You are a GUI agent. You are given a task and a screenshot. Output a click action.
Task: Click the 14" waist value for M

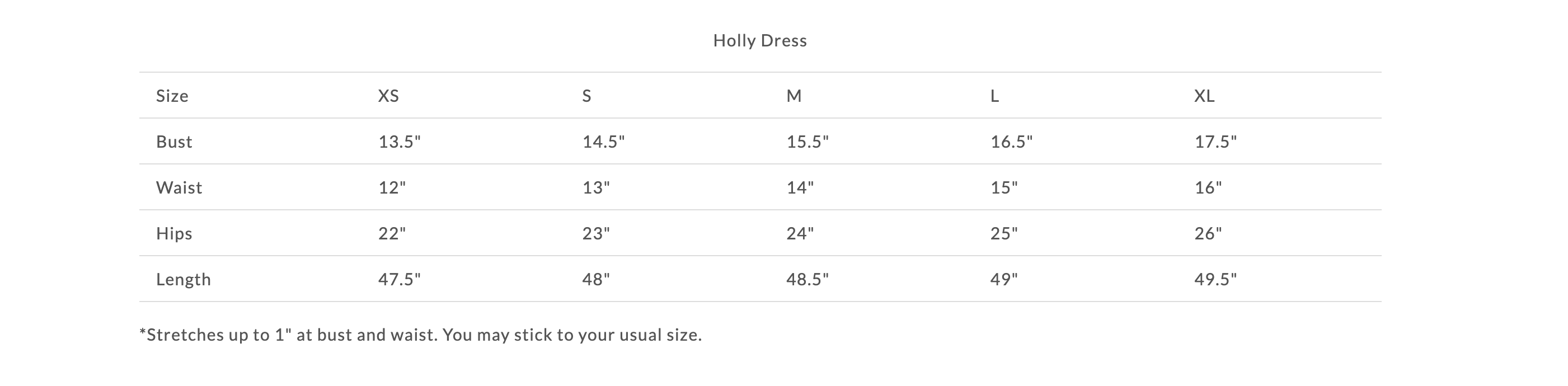800,187
